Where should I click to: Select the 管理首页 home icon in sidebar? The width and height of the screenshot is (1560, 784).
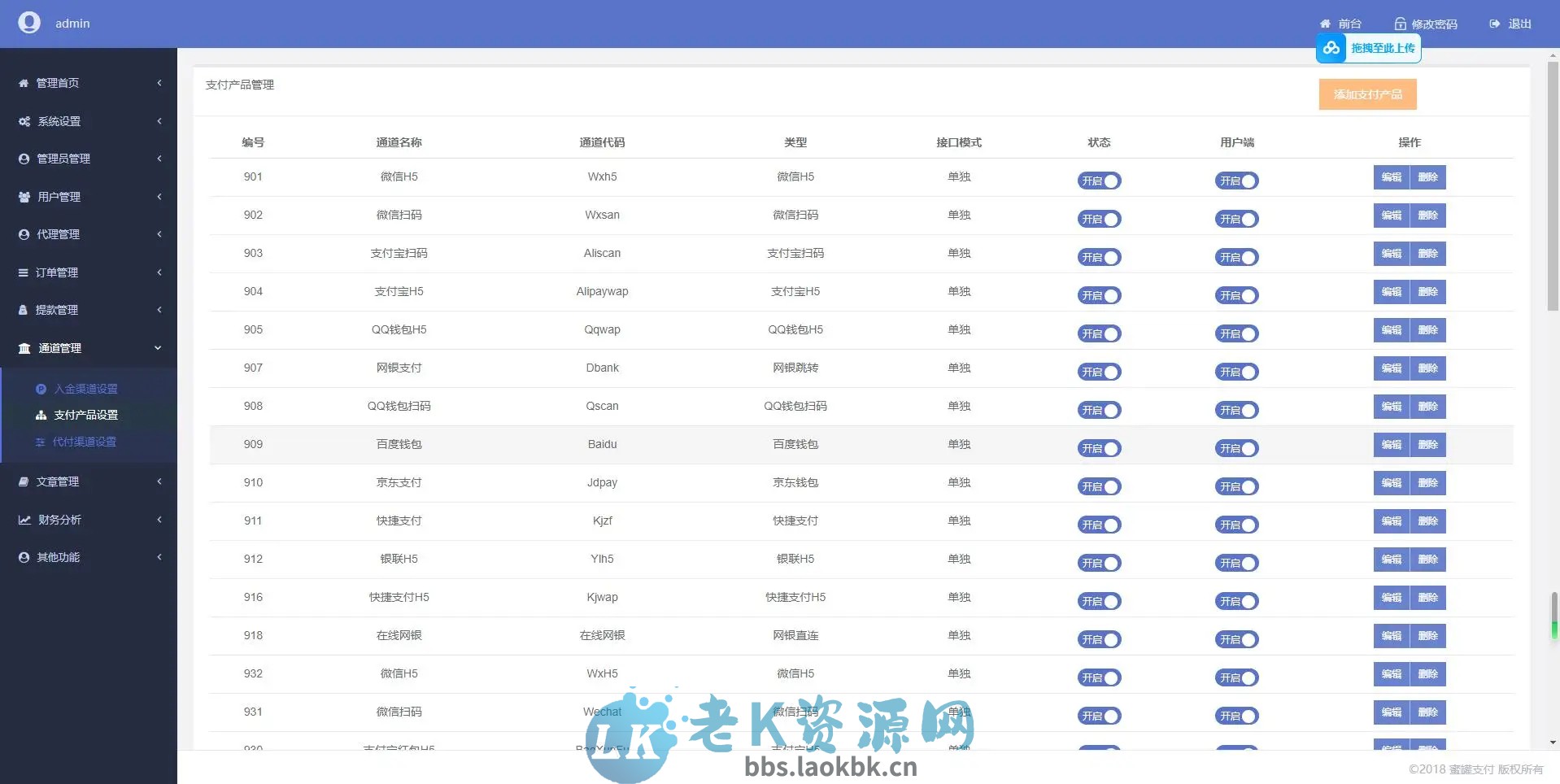click(22, 82)
